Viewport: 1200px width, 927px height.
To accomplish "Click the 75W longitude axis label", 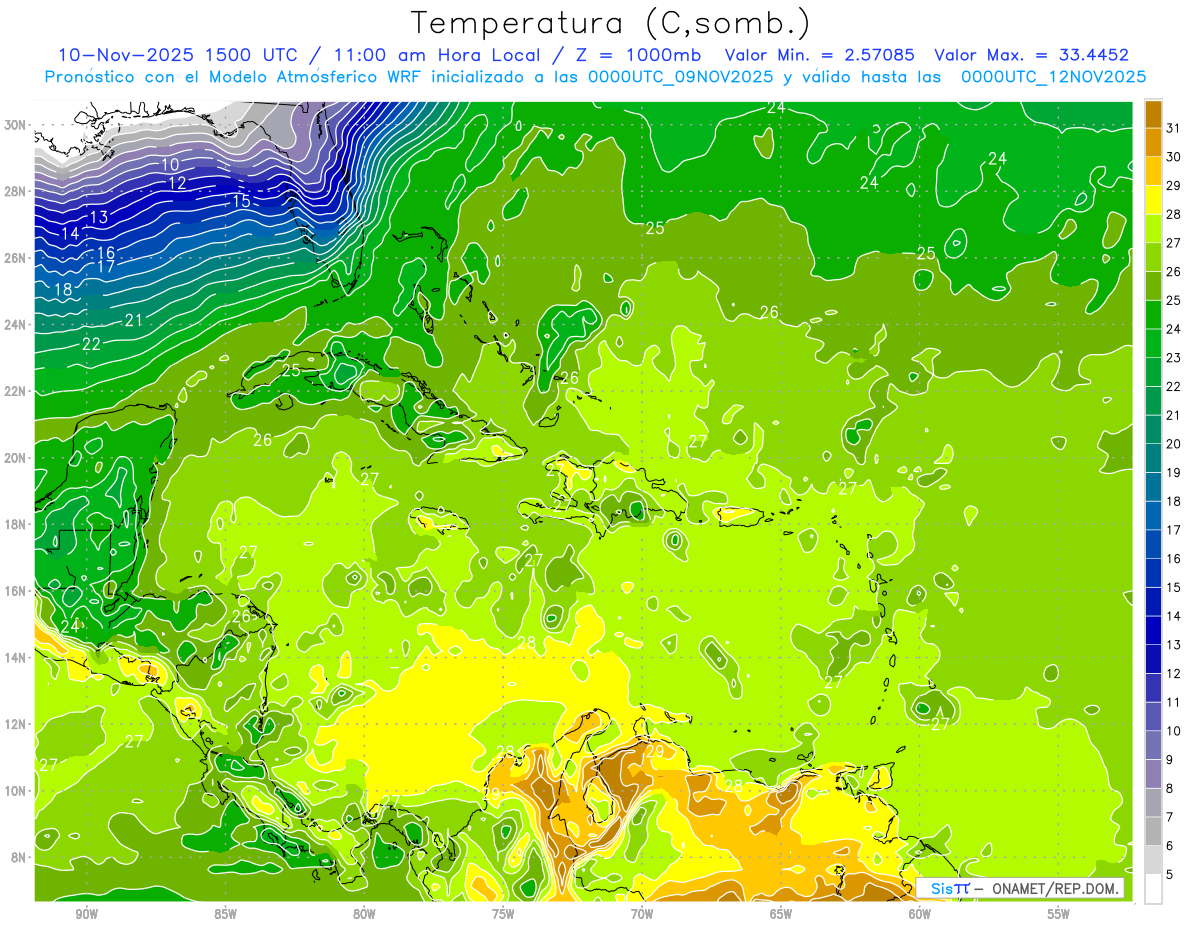I will tap(503, 915).
